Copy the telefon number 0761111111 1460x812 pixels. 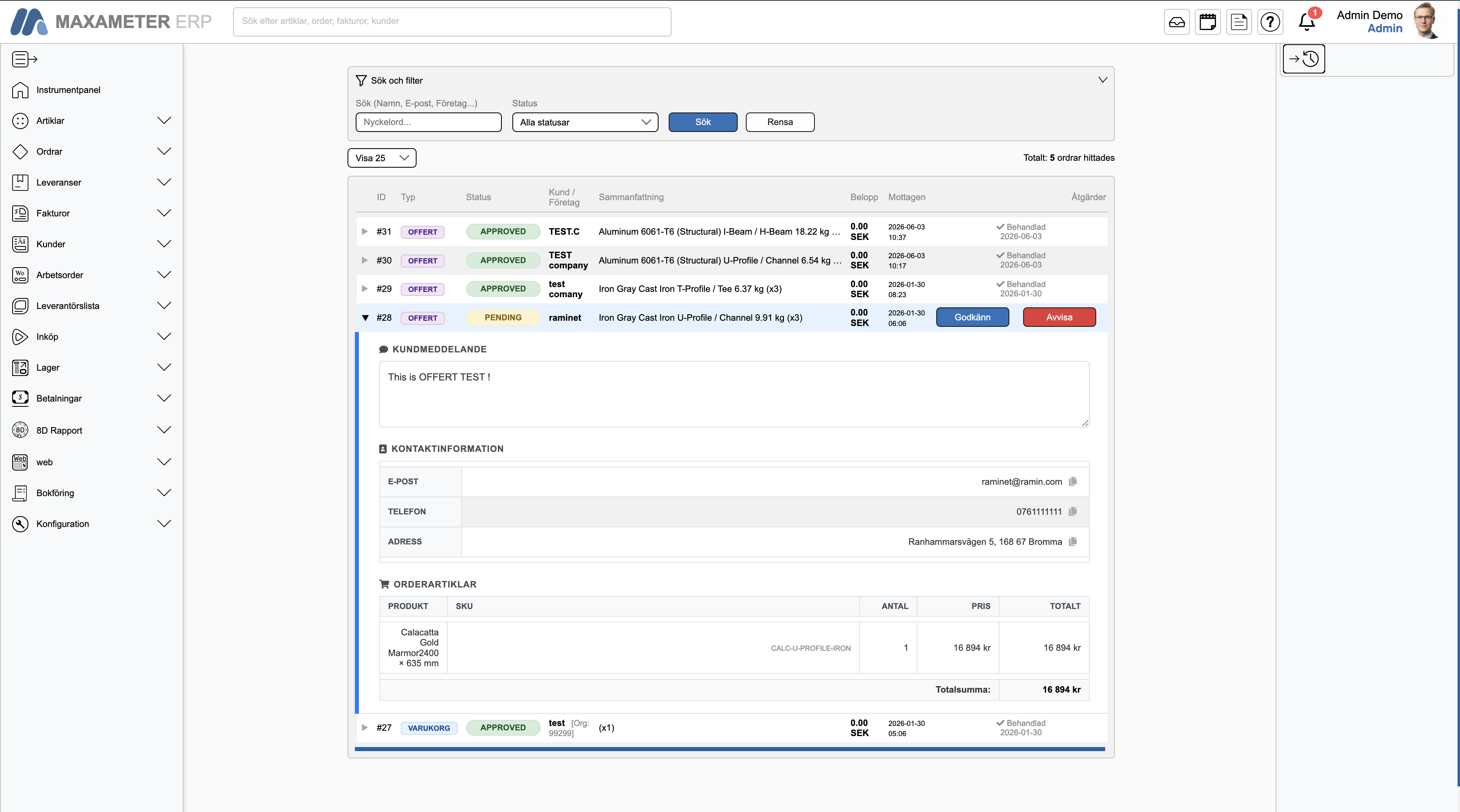click(1073, 512)
